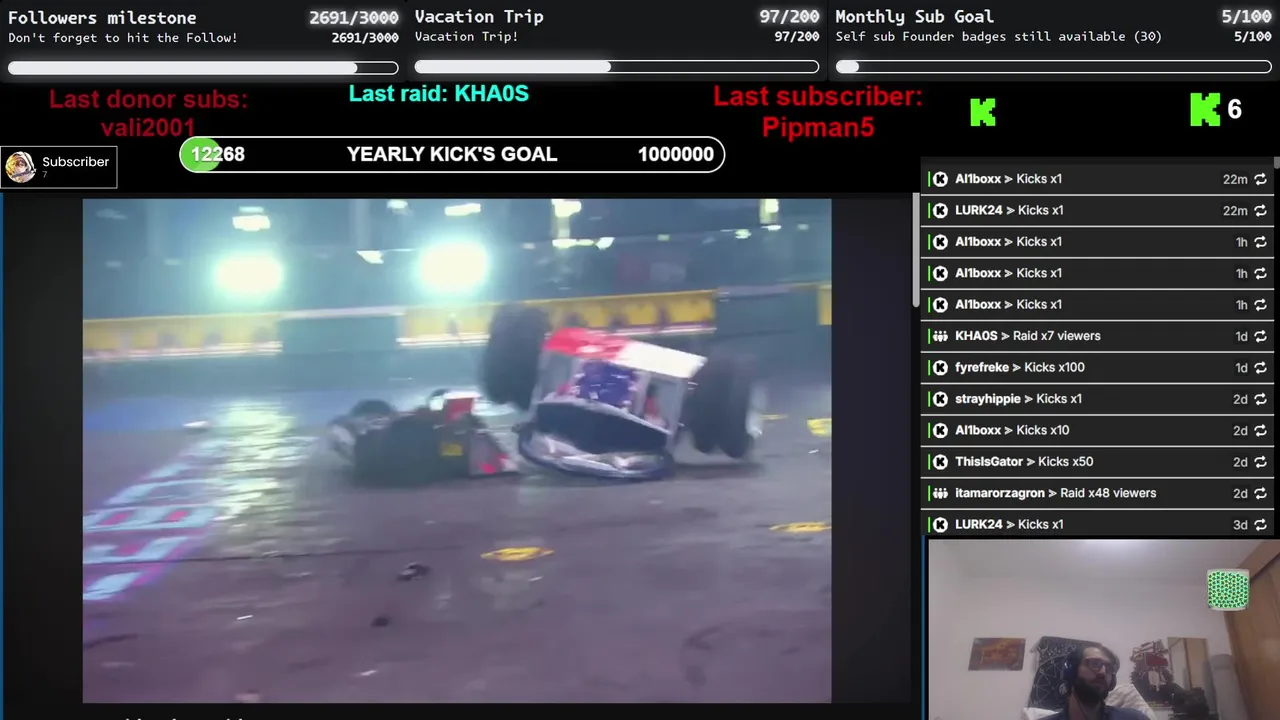This screenshot has width=1280, height=720.
Task: Click the raid icon beside itamarorzagron entry
Action: pyautogui.click(x=940, y=493)
